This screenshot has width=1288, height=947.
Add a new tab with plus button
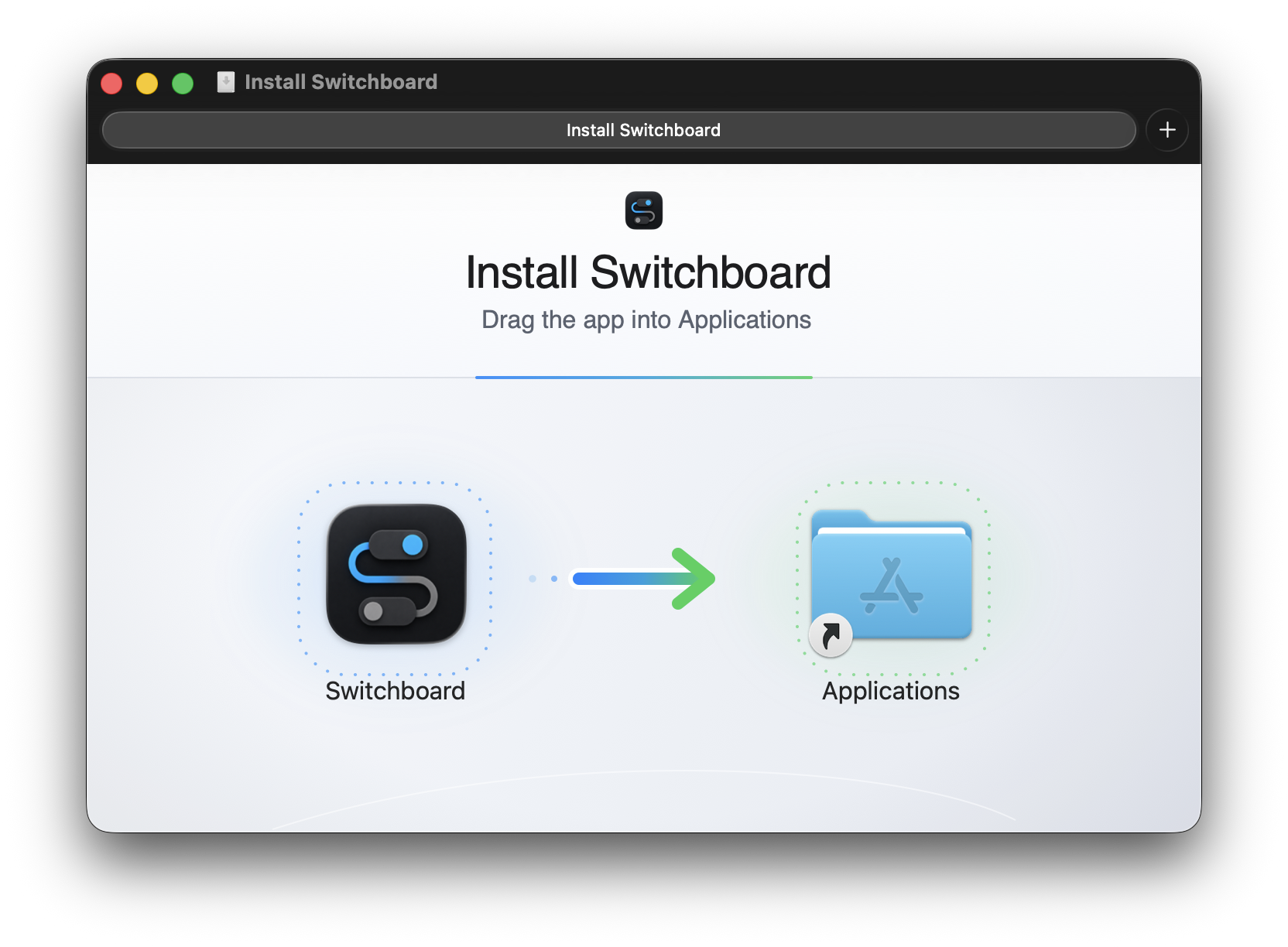(x=1167, y=130)
